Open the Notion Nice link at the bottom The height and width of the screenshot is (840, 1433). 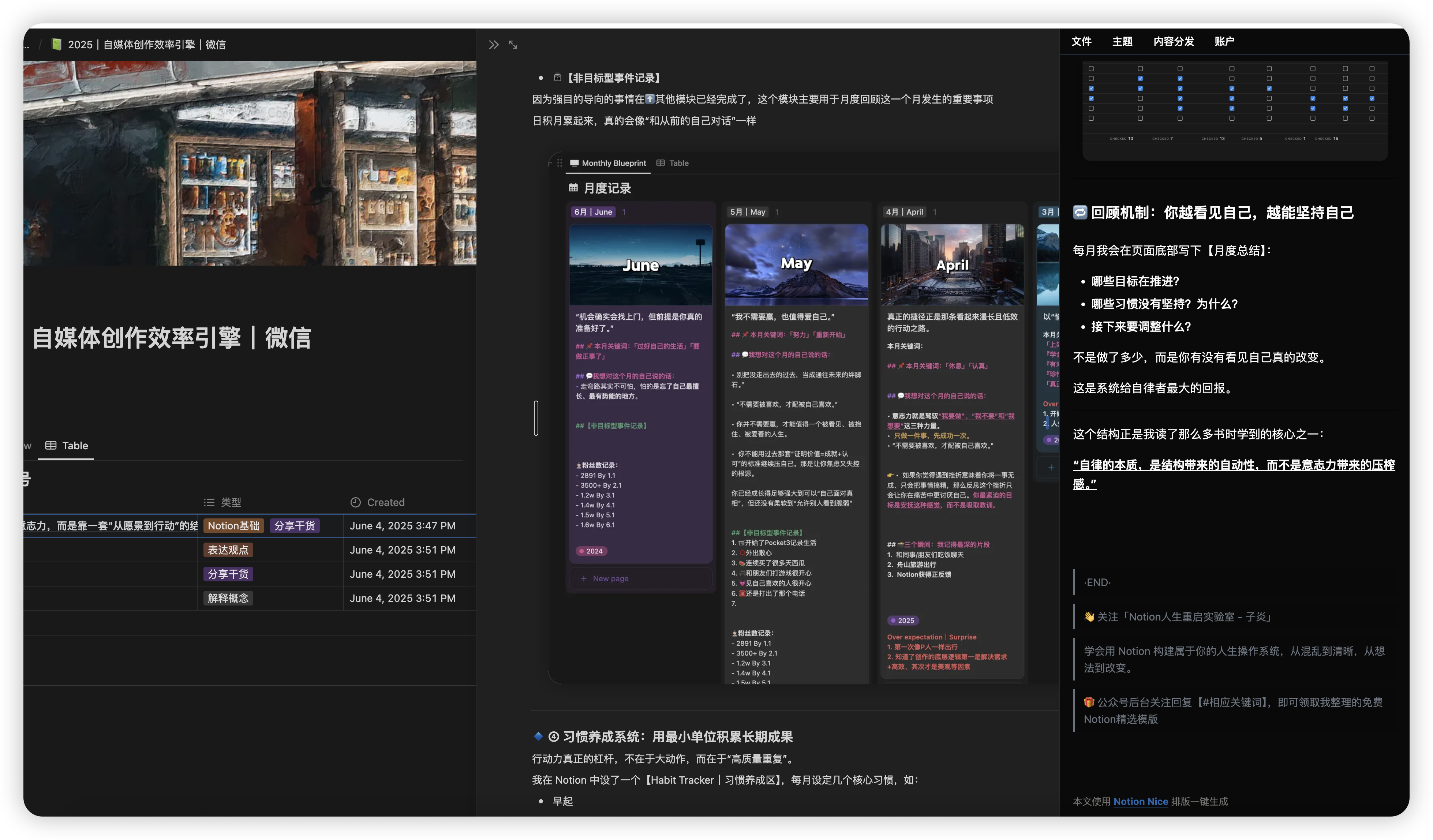(x=1140, y=801)
